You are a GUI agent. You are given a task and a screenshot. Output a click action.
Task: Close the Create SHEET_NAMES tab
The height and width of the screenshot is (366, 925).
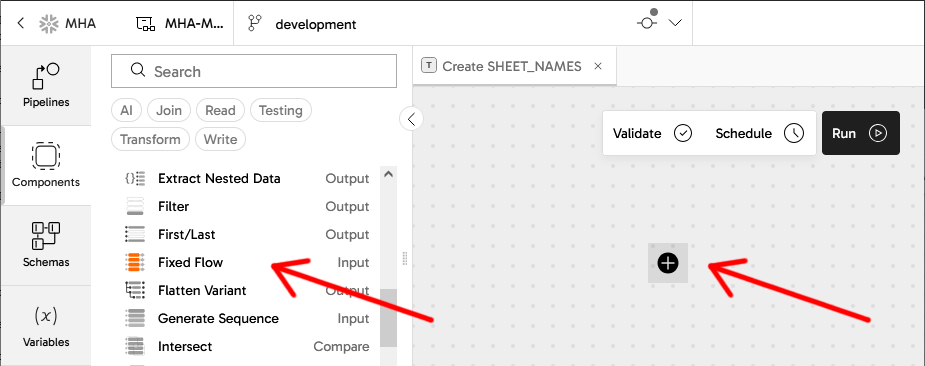coord(598,66)
